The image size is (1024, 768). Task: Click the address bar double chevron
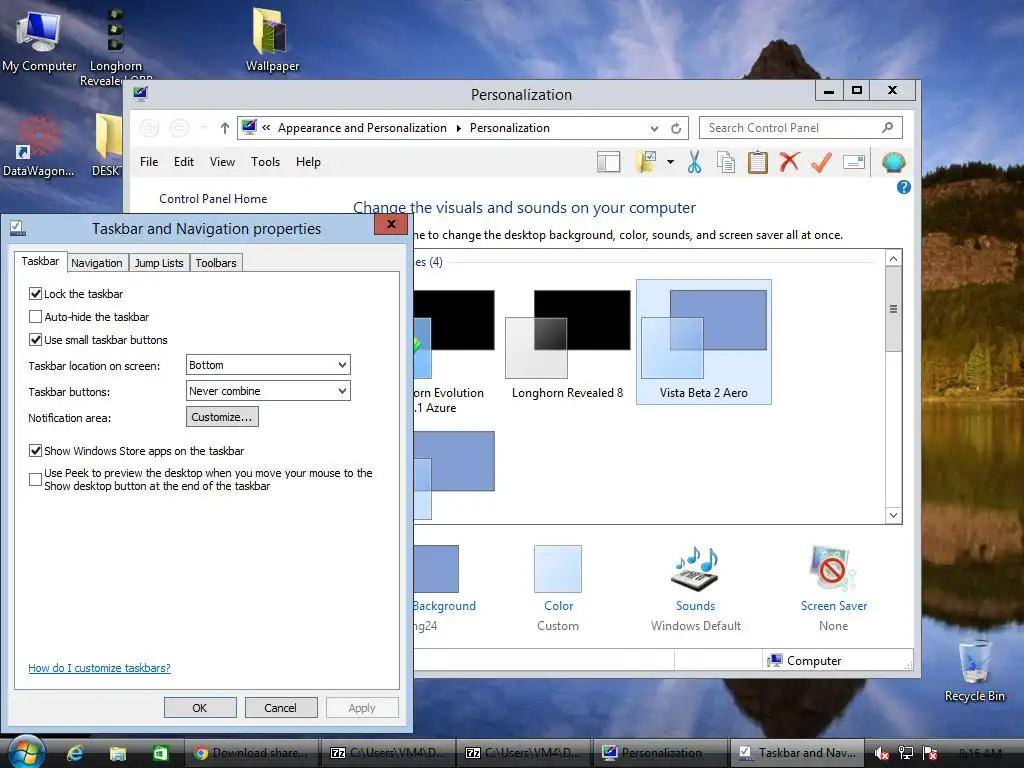click(266, 128)
